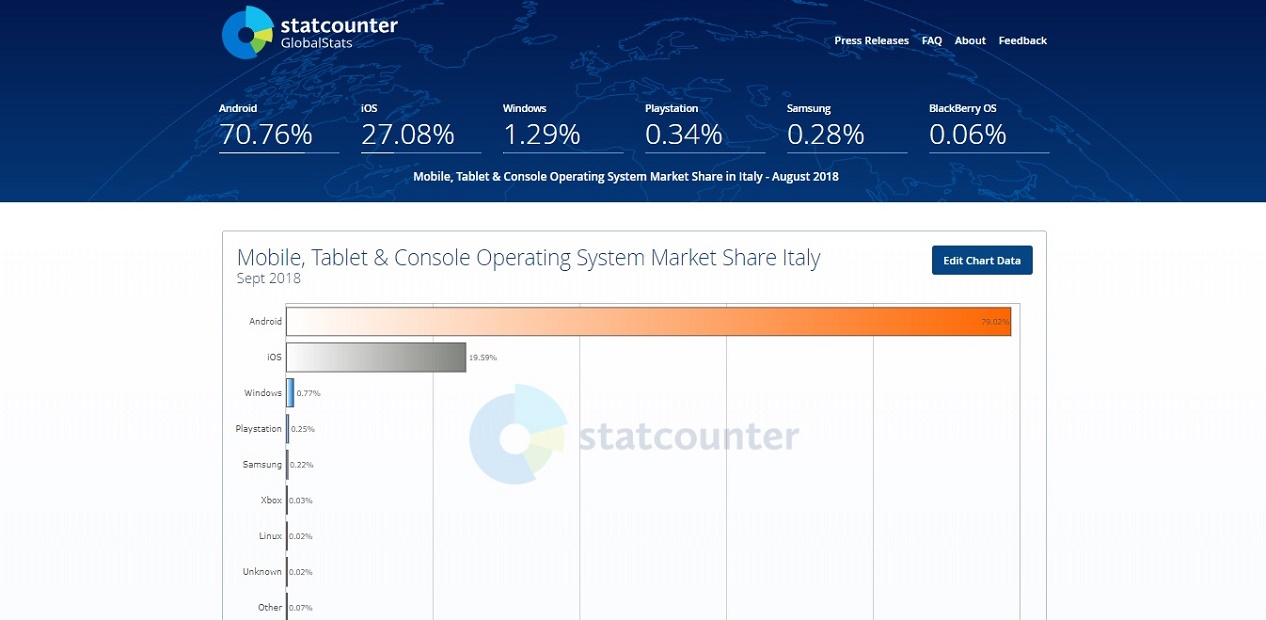The width and height of the screenshot is (1266, 620).
Task: Click the 0.77% Windows value label
Action: (x=308, y=393)
